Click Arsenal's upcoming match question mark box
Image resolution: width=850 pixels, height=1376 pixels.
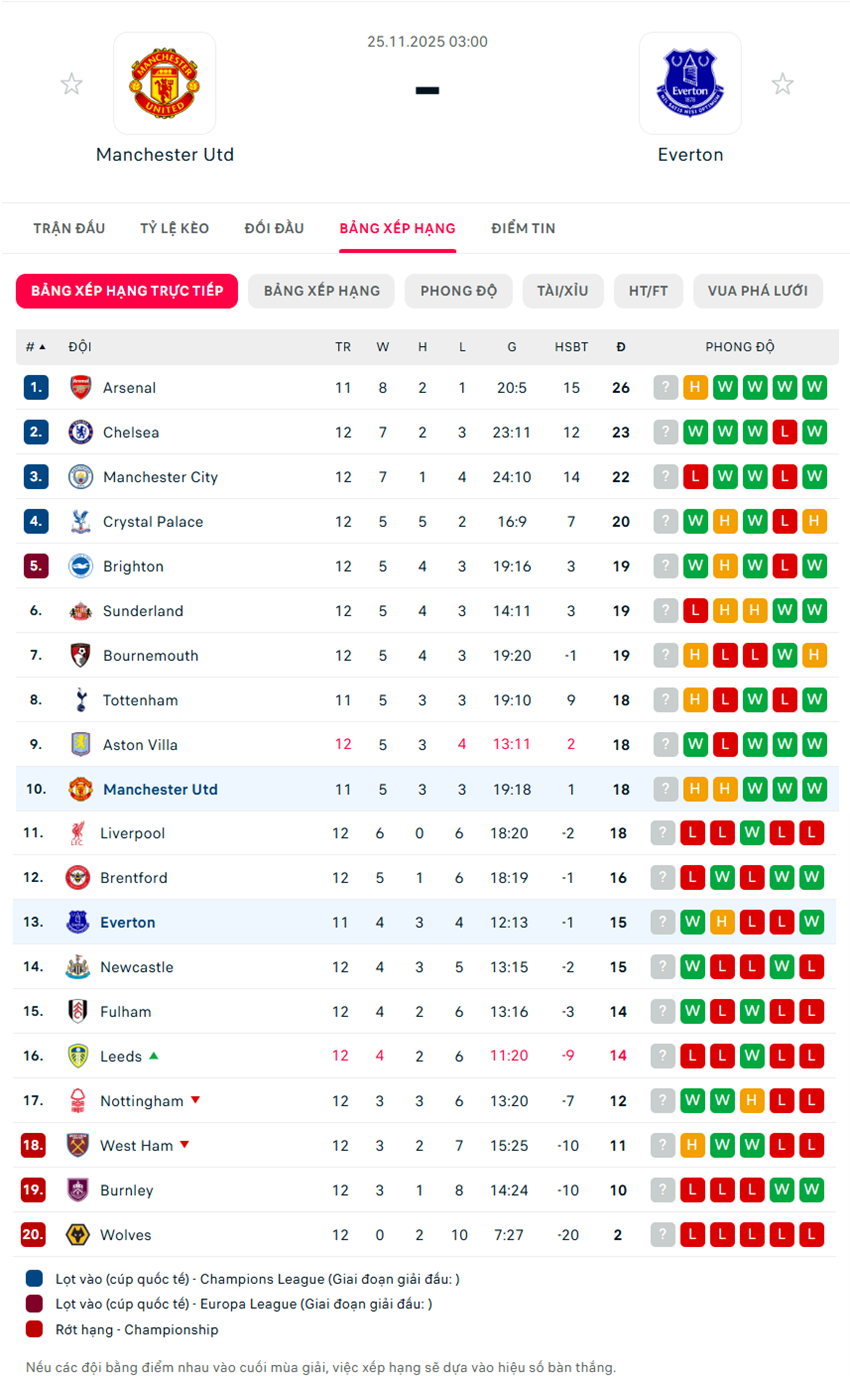[666, 388]
